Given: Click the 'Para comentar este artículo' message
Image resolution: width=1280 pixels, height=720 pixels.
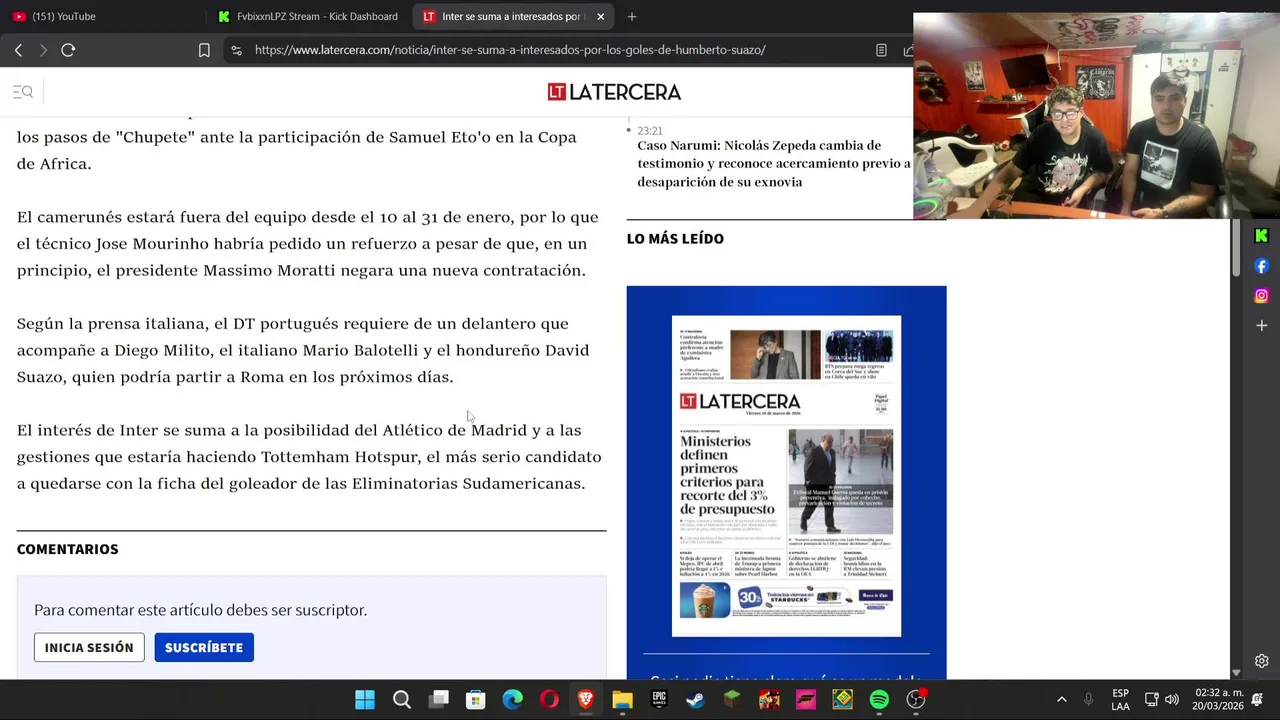Looking at the screenshot, I should 201,610.
